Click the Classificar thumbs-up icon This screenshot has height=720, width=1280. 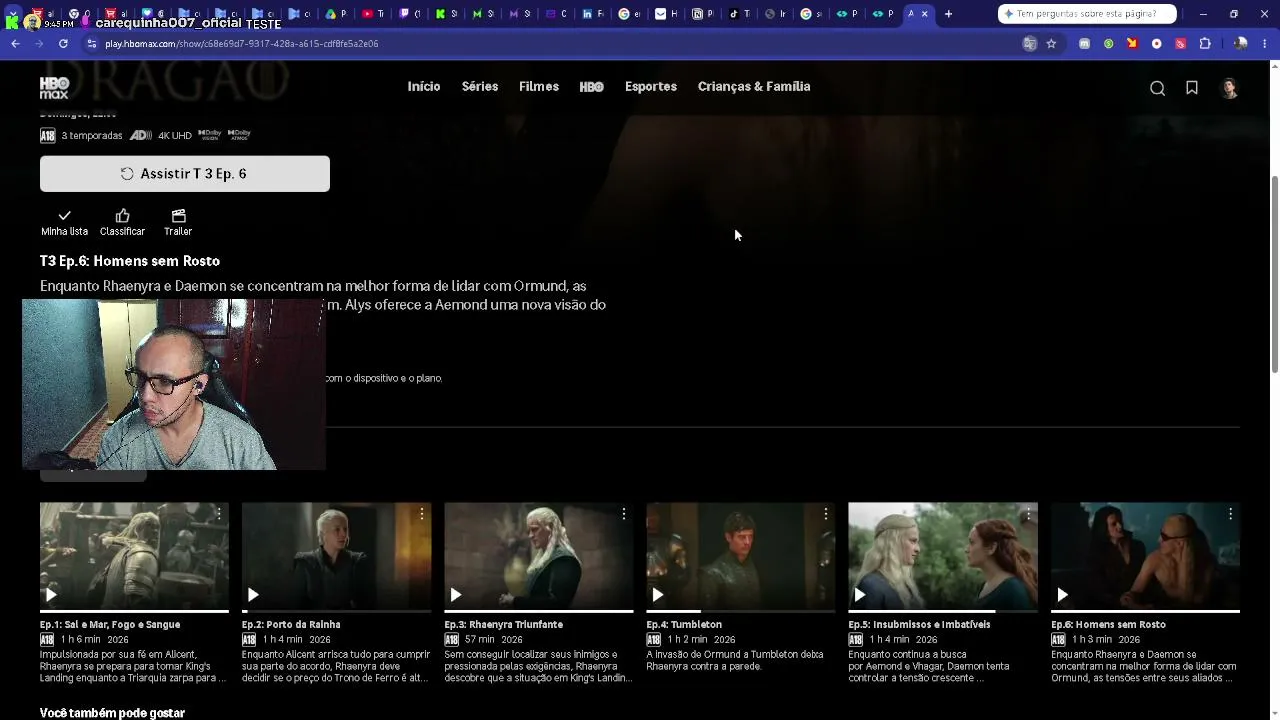point(122,216)
